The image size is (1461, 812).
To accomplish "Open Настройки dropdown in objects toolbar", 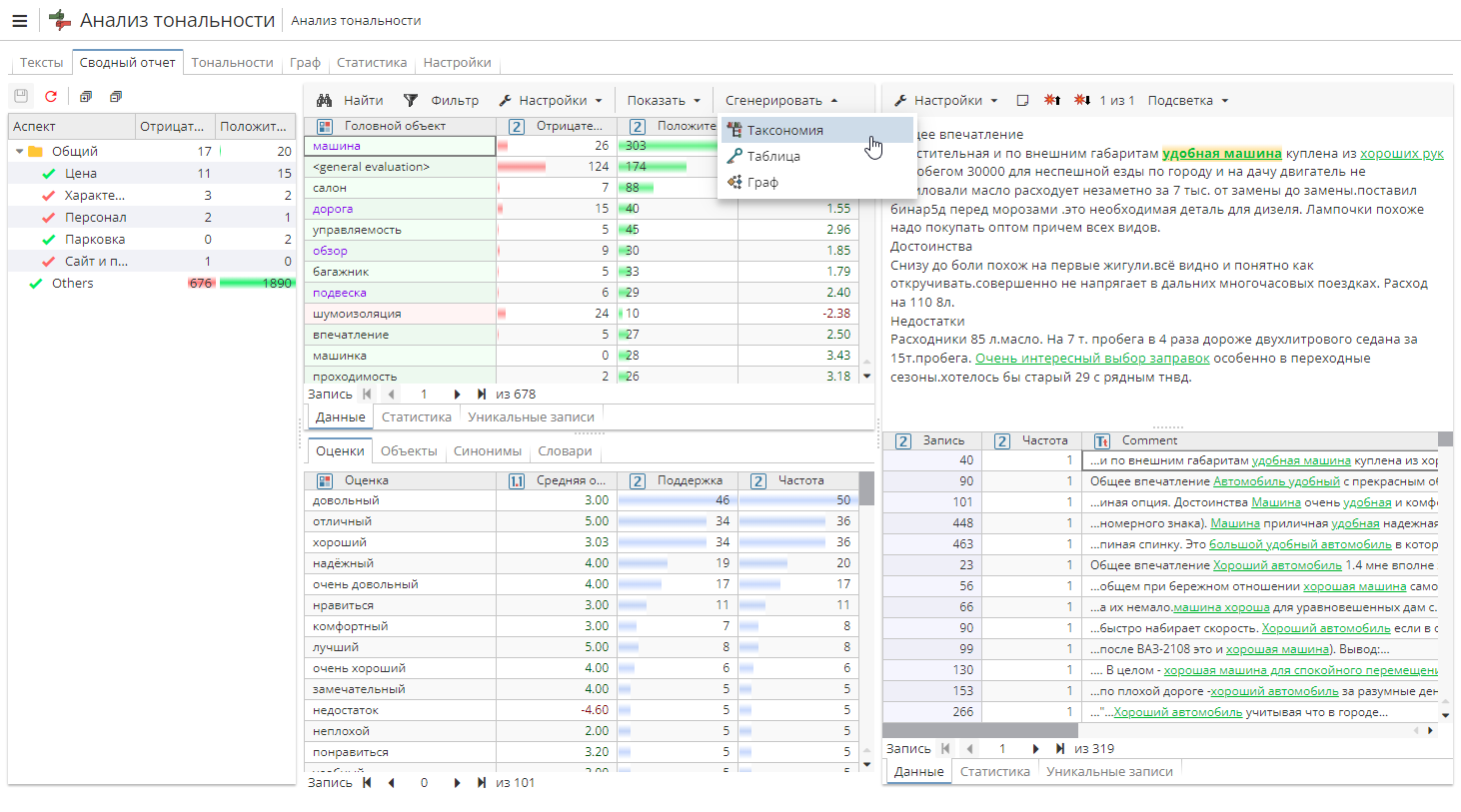I will point(551,100).
